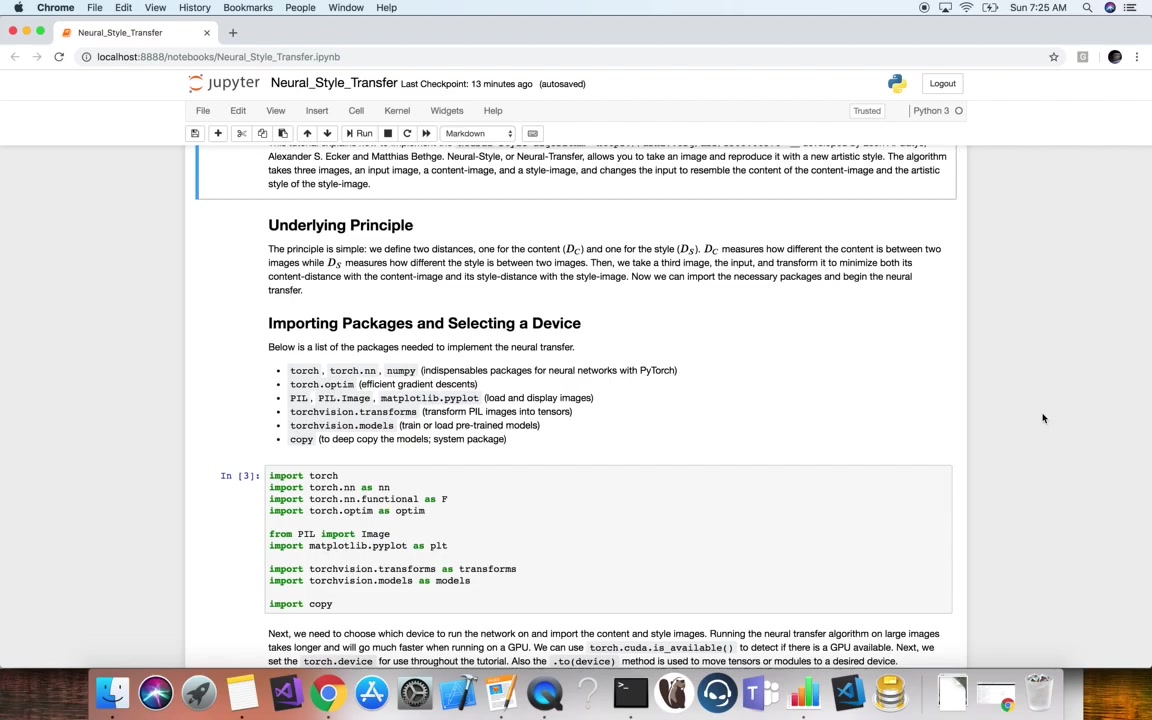1152x720 pixels.
Task: Click the kernel idle indicator circle
Action: [x=959, y=111]
